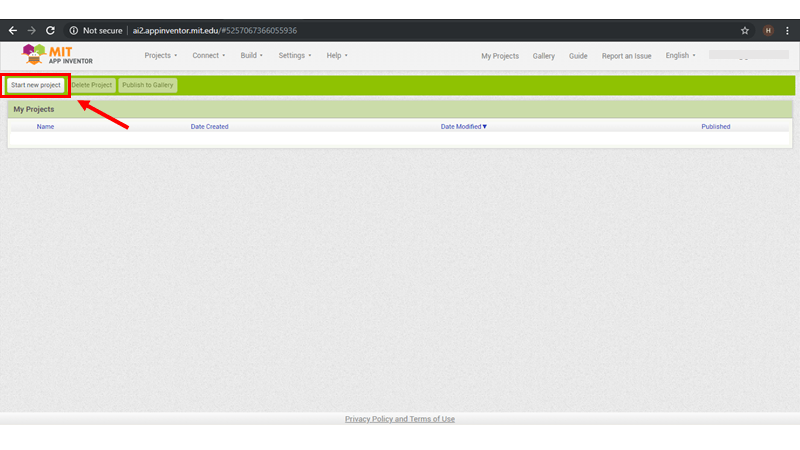The width and height of the screenshot is (800, 450).
Task: Click the browser forward arrow
Action: pyautogui.click(x=31, y=31)
